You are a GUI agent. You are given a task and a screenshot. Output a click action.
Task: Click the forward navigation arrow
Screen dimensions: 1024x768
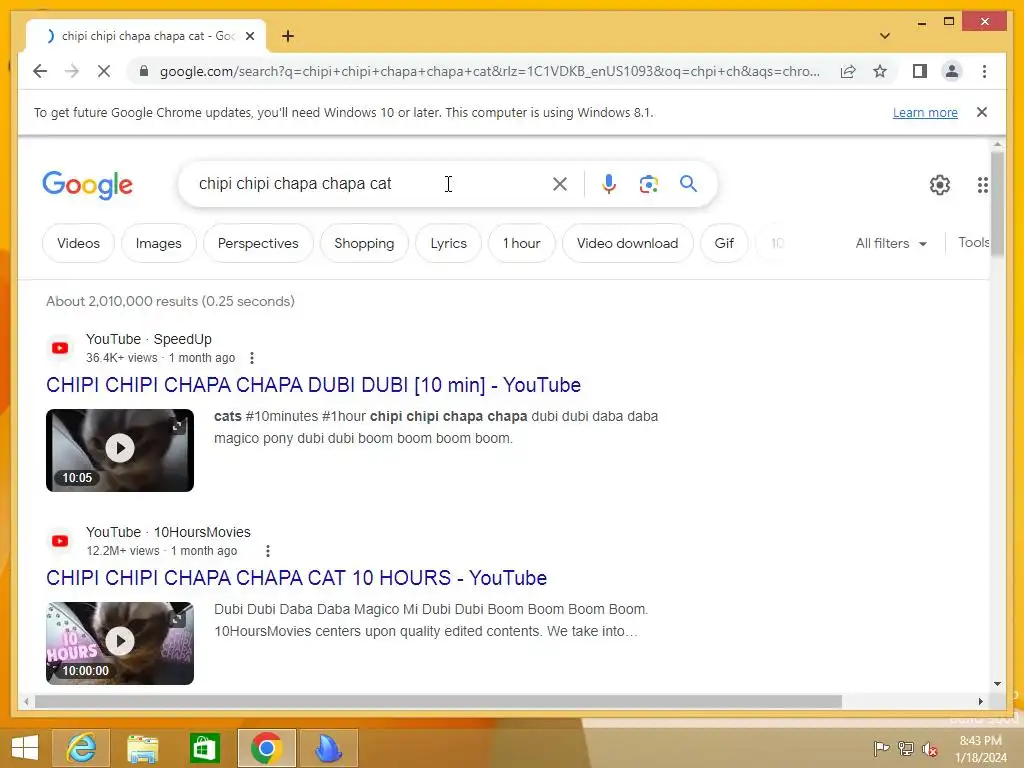pos(72,71)
